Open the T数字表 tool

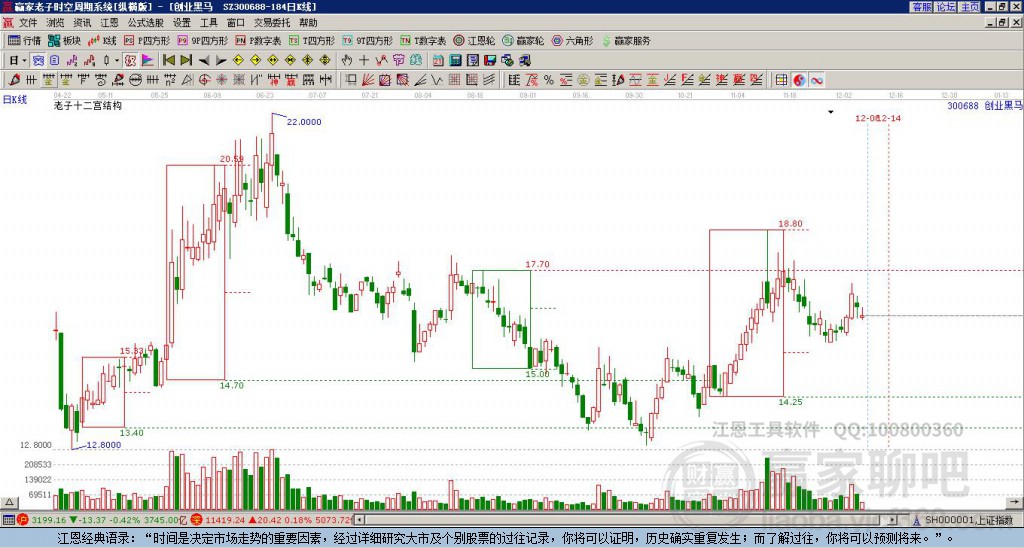[x=423, y=40]
